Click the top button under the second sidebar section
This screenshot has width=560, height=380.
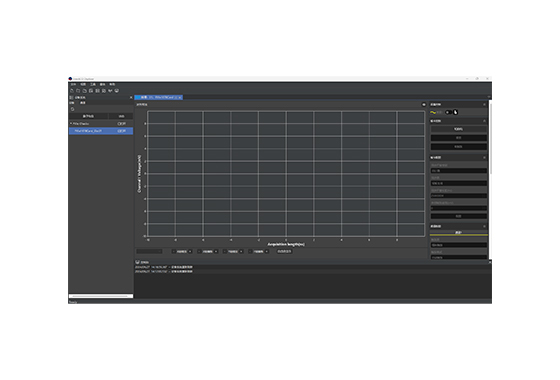(x=459, y=129)
